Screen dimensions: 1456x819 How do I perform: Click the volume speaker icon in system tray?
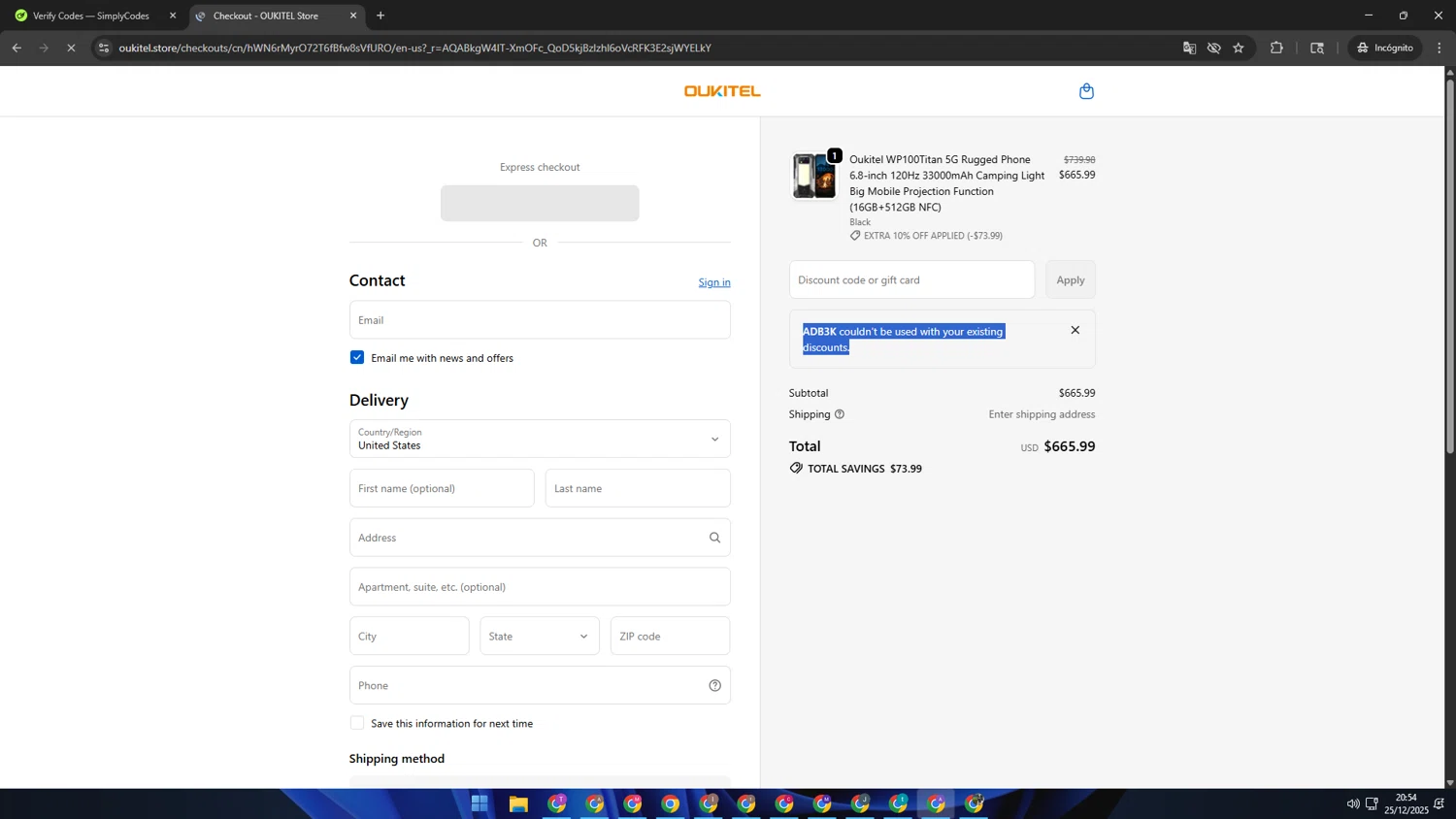click(x=1353, y=803)
